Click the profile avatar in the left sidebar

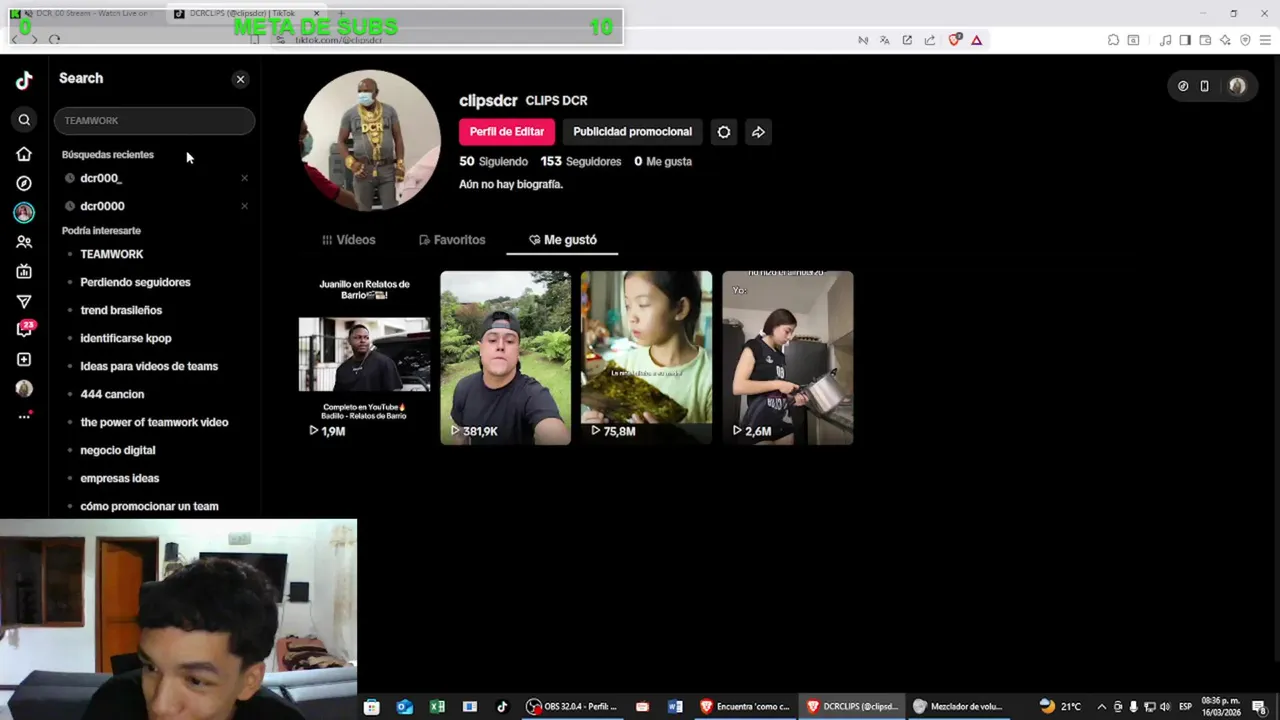[x=24, y=388]
